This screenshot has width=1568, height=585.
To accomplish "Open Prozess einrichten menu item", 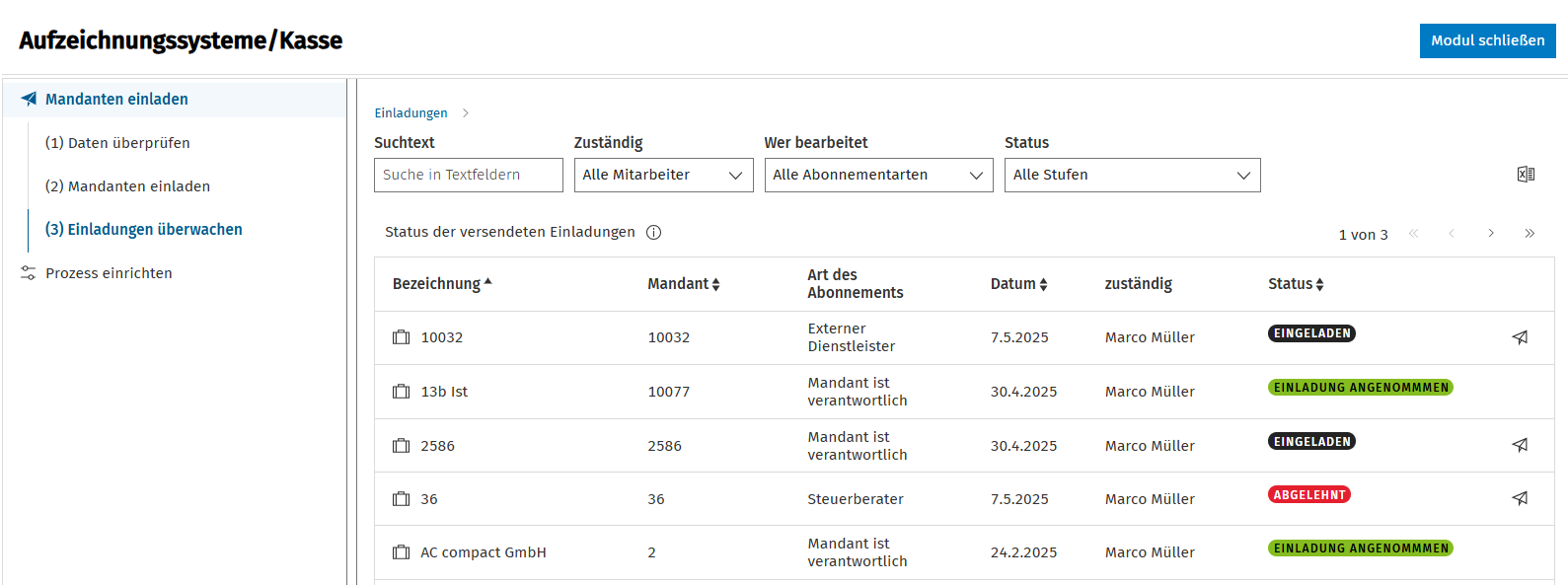I will [109, 273].
